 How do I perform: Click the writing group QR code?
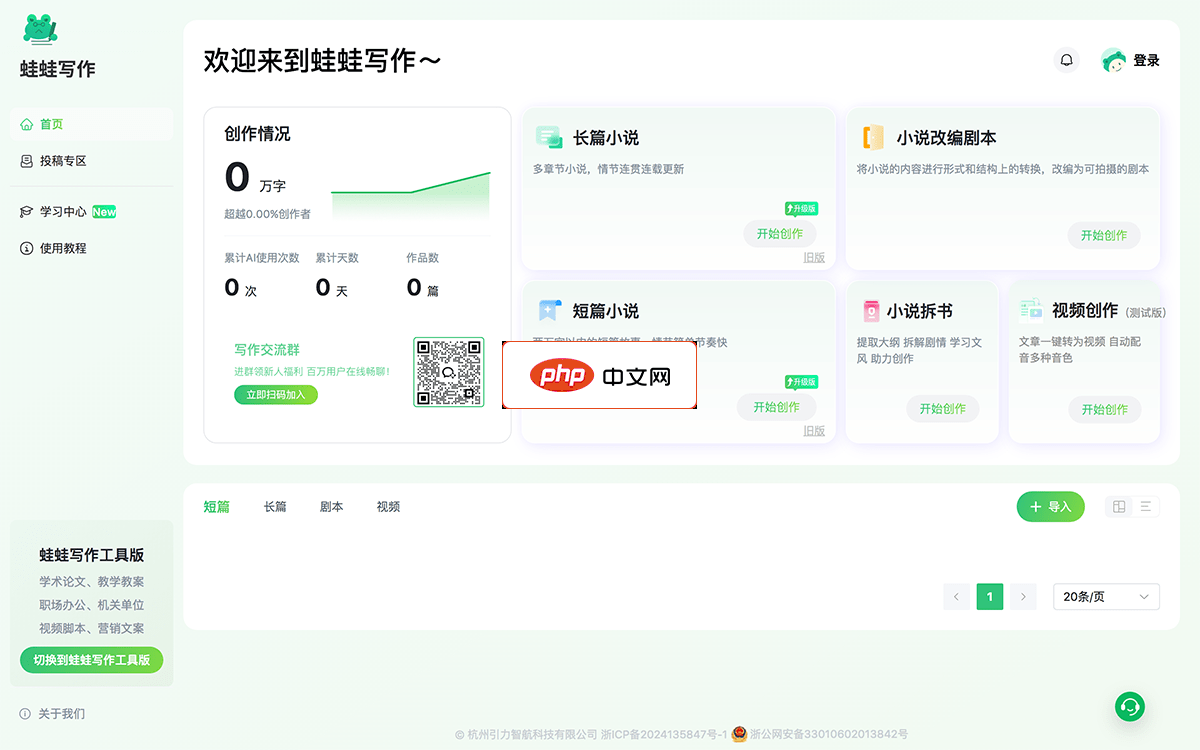pyautogui.click(x=449, y=372)
